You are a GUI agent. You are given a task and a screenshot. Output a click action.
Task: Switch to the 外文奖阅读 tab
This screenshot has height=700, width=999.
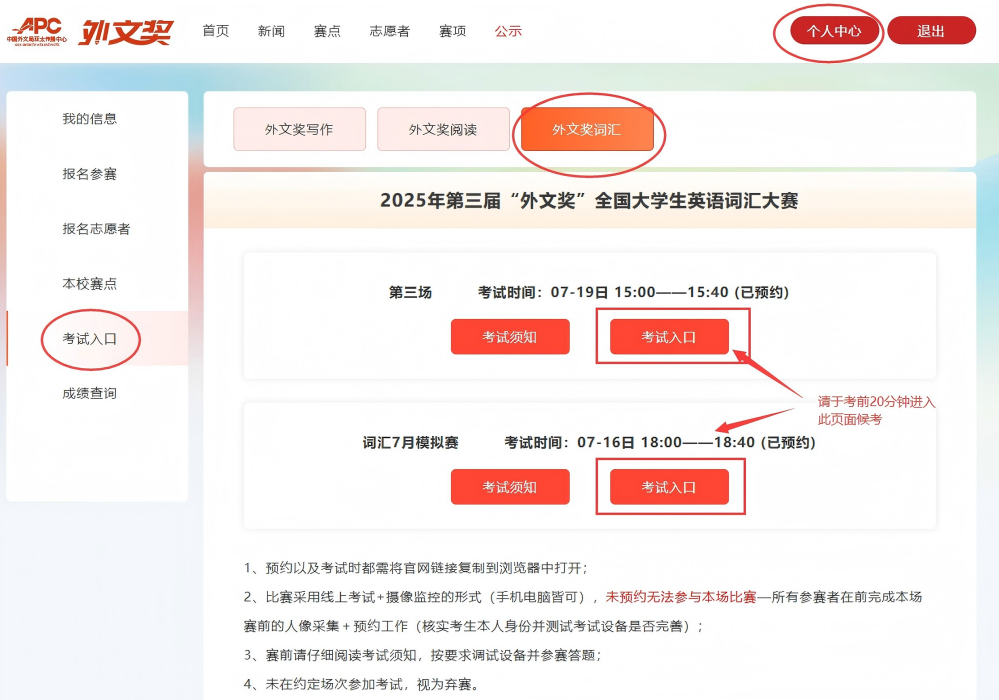[x=443, y=130]
